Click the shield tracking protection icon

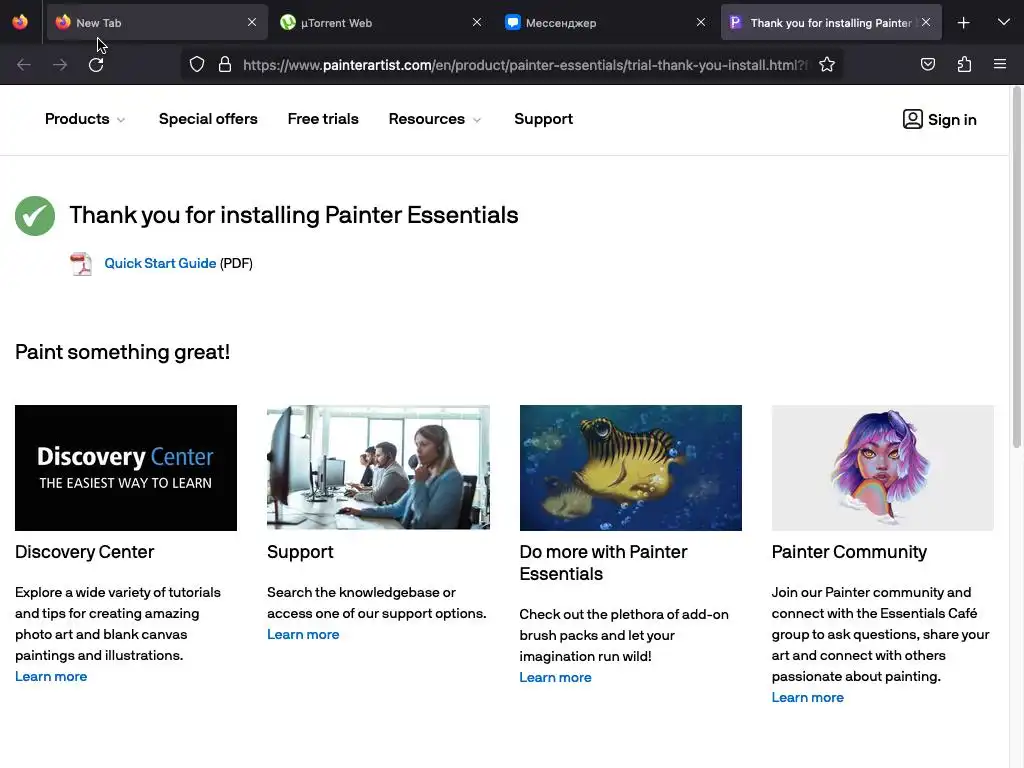pyautogui.click(x=197, y=65)
